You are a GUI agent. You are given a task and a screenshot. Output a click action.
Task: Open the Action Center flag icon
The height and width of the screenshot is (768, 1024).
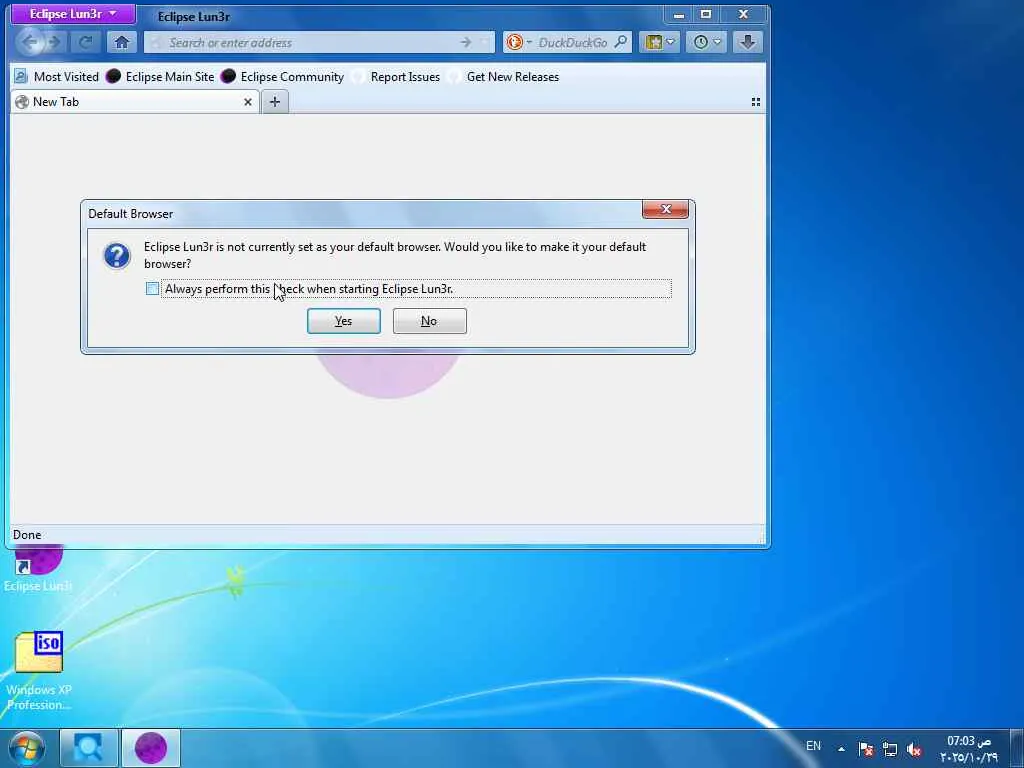coord(865,749)
